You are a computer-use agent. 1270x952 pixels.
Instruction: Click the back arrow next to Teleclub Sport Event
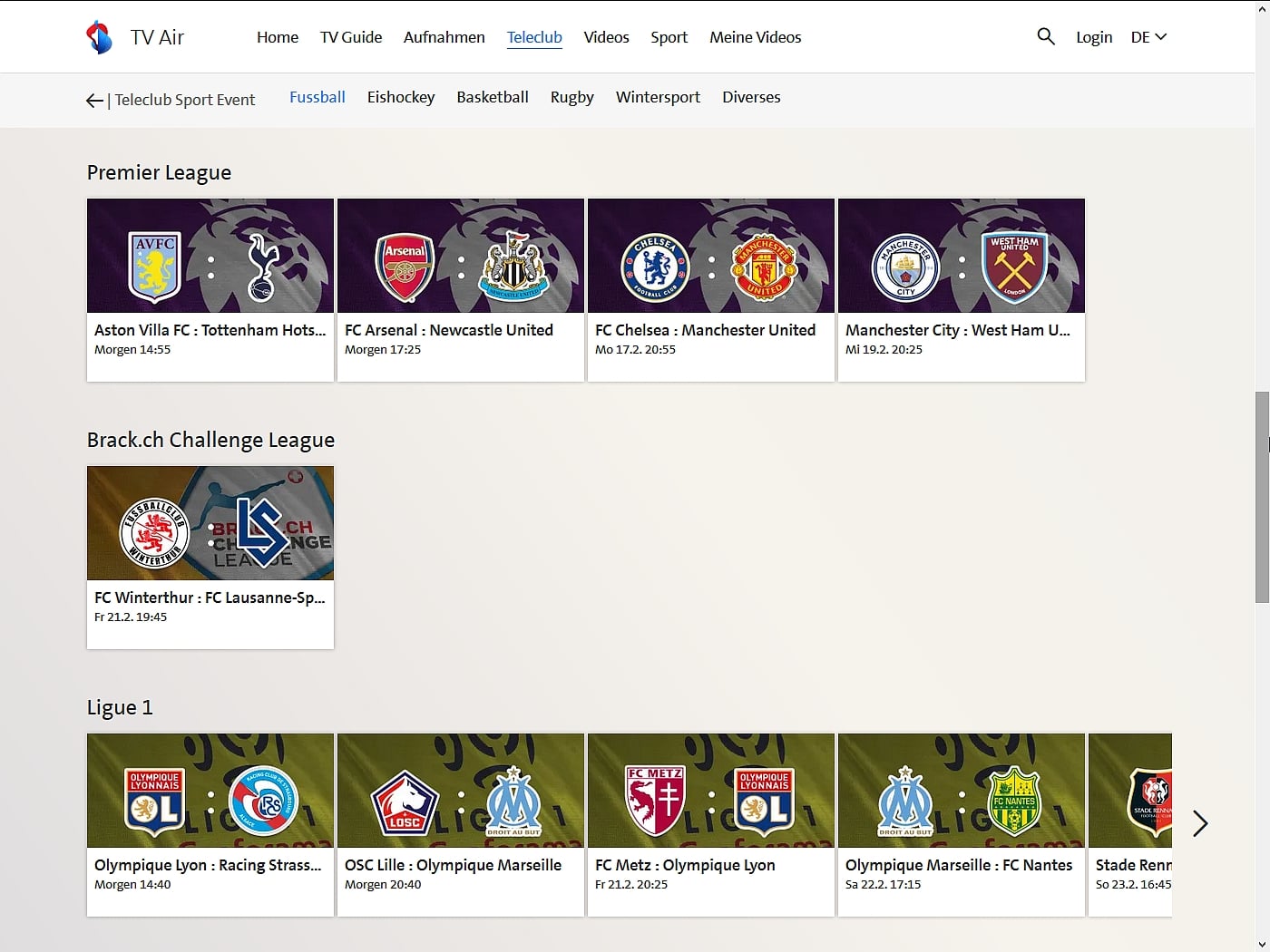pyautogui.click(x=94, y=100)
